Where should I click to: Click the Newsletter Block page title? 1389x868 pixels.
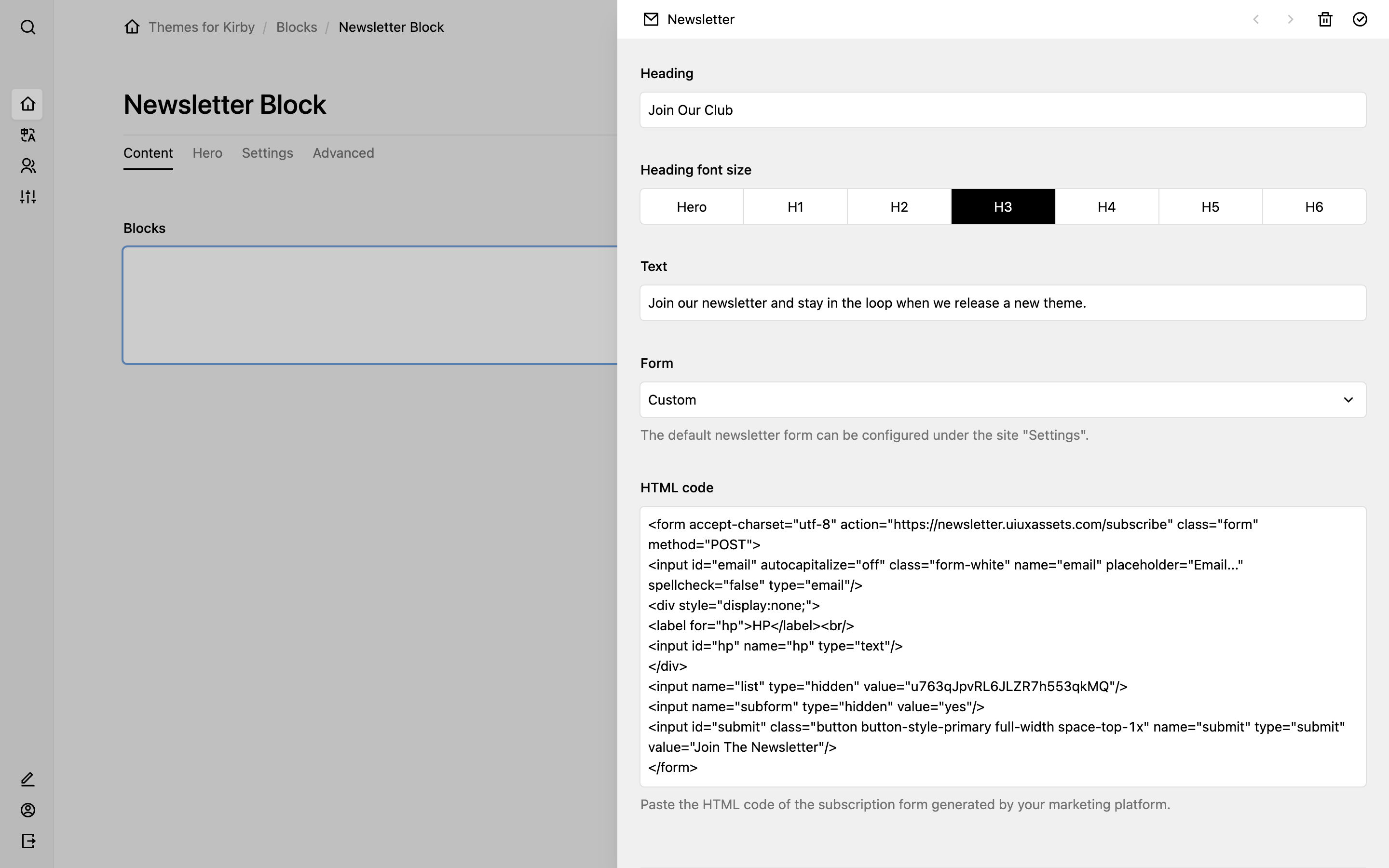click(x=225, y=105)
